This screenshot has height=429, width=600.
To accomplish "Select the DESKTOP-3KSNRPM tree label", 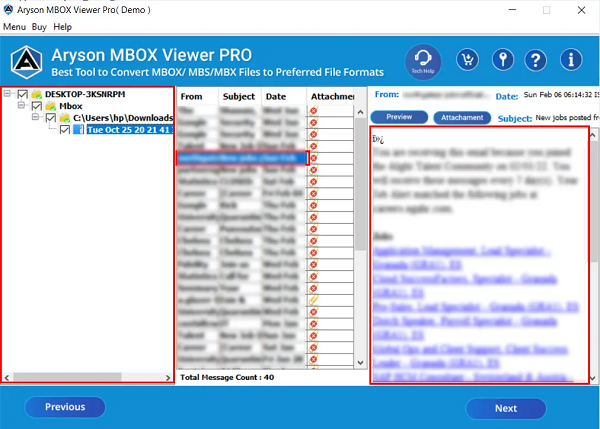I will (85, 94).
